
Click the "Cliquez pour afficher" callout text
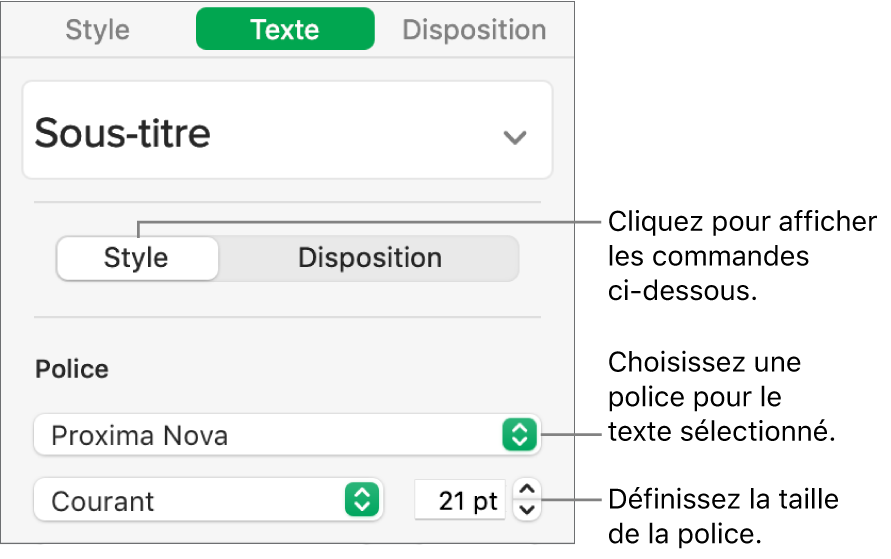(740, 222)
